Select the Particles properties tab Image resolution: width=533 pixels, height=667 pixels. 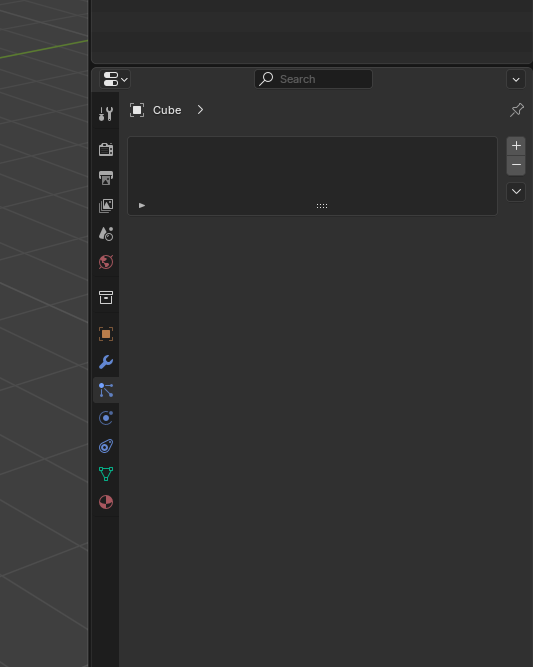click(x=106, y=390)
